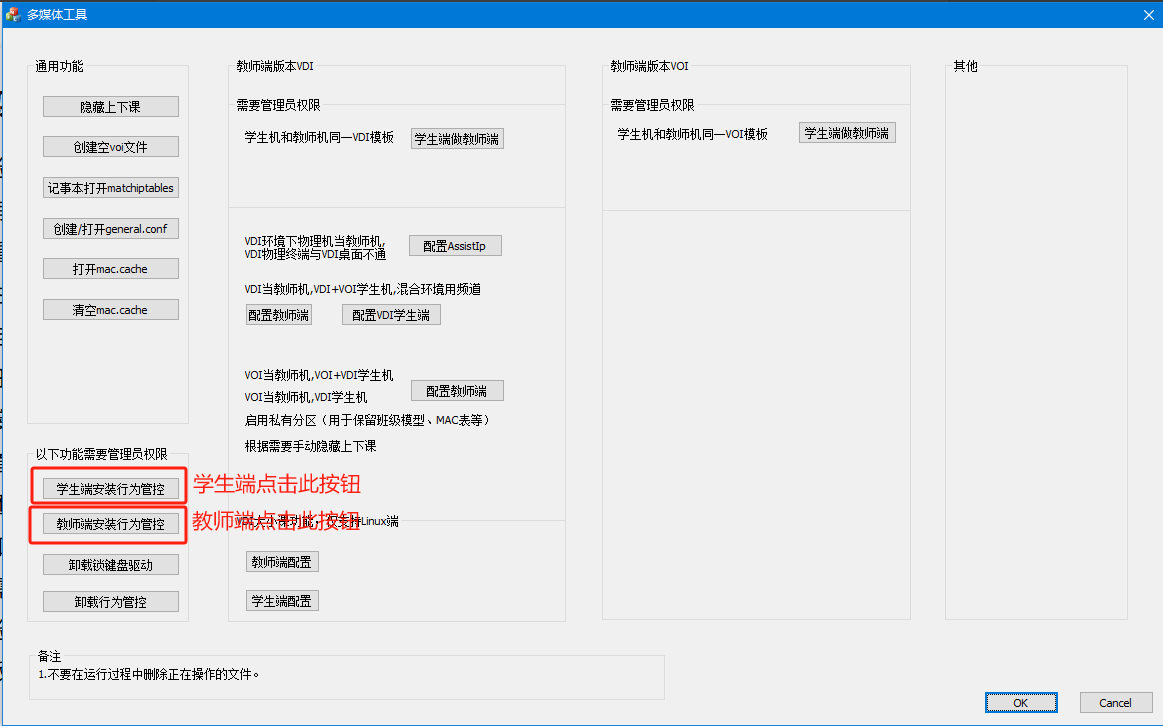Click 学生端安装行为管控 button

[111, 489]
